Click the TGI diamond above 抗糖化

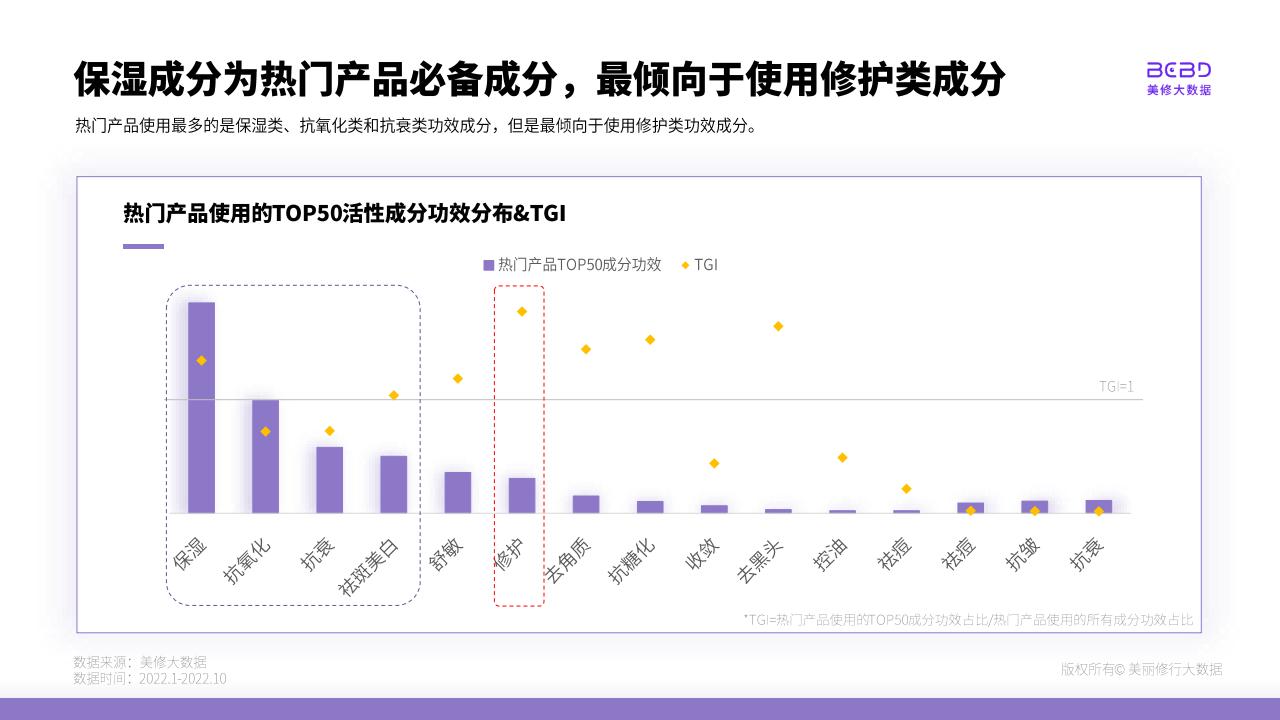pyautogui.click(x=649, y=339)
